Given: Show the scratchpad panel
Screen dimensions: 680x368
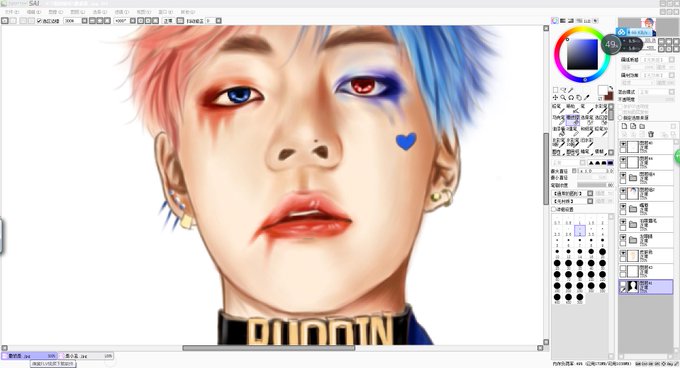Looking at the screenshot, I should (x=595, y=21).
